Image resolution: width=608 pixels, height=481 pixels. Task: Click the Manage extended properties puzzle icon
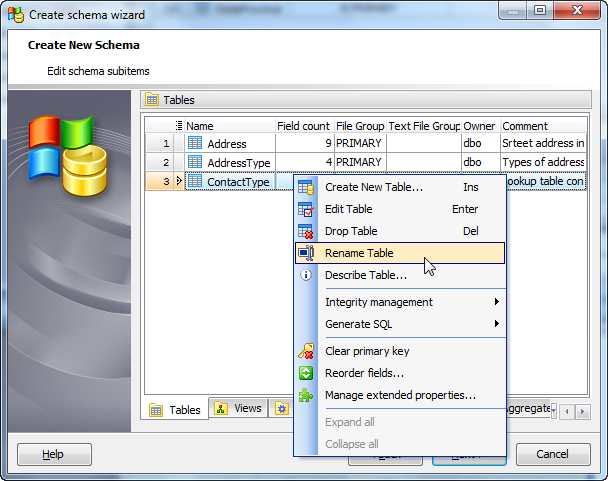coord(306,395)
